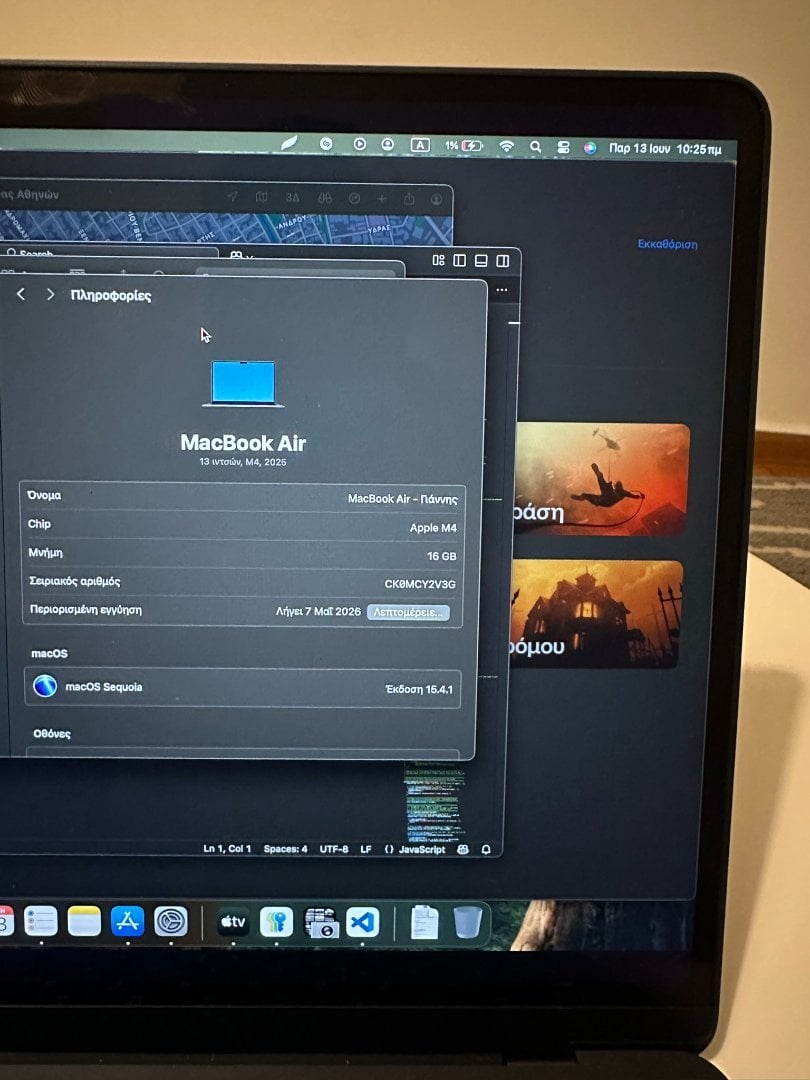810x1080 pixels.
Task: Open the map mode picker in Maps
Action: [x=262, y=197]
